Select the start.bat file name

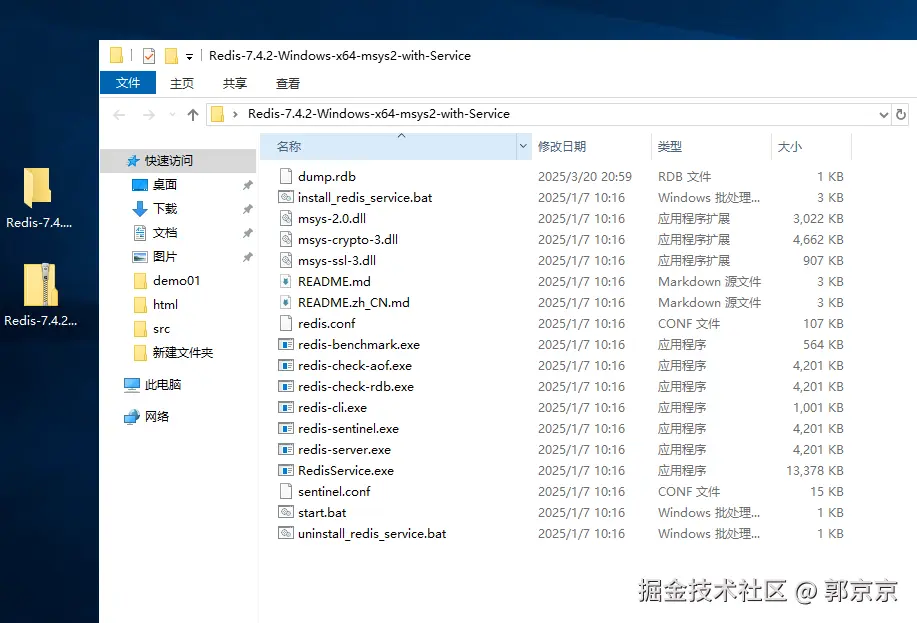click(x=322, y=513)
